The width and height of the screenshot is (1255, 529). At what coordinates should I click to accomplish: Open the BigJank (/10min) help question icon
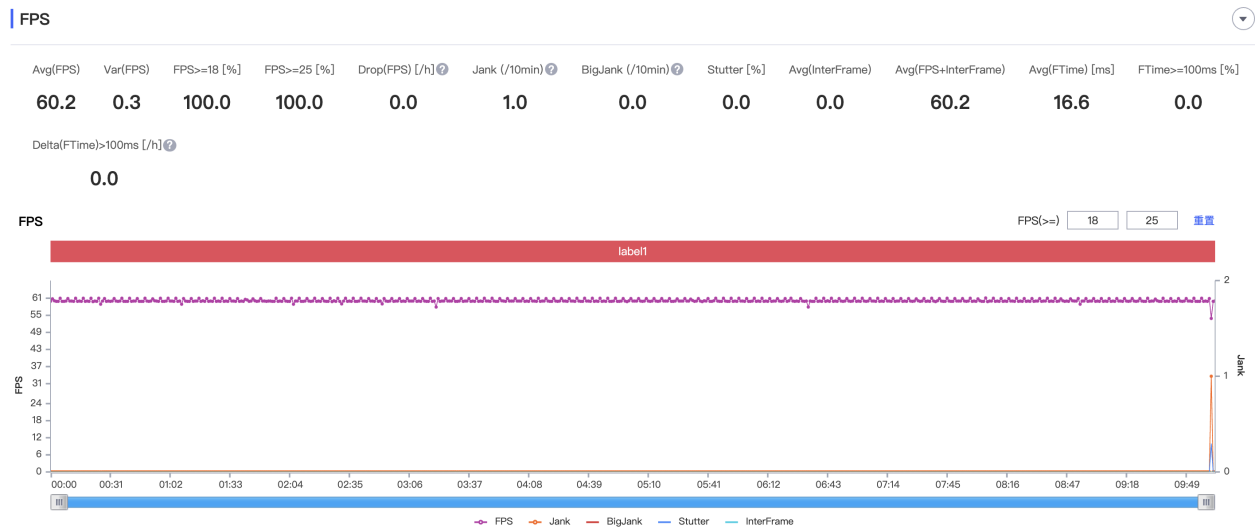pos(677,70)
